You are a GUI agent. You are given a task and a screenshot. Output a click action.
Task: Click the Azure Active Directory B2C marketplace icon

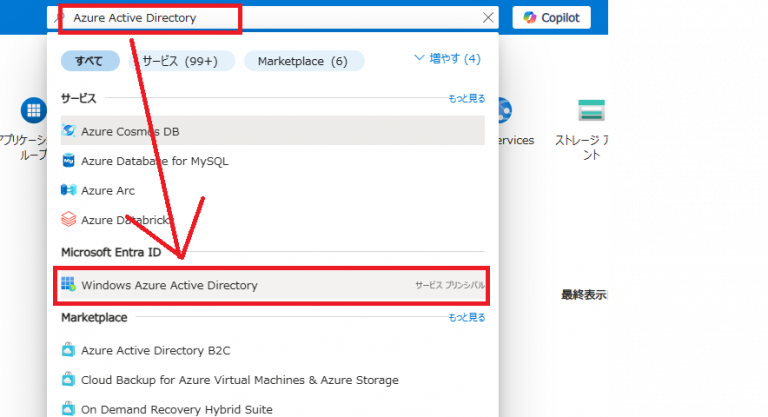click(x=69, y=350)
